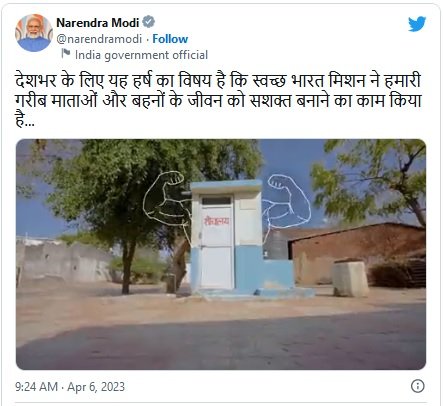
Task: Click the Twitter bird logo
Action: (417, 24)
